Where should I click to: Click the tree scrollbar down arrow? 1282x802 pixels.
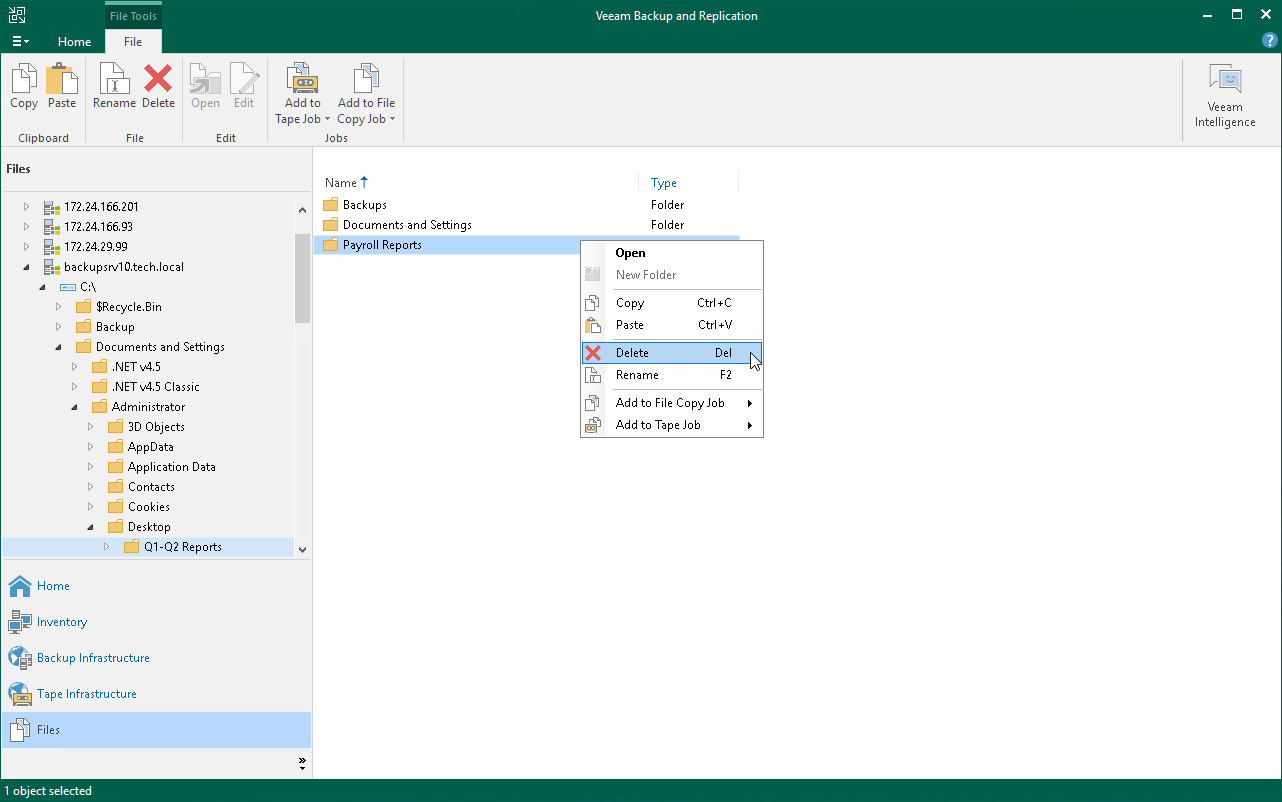tap(302, 549)
